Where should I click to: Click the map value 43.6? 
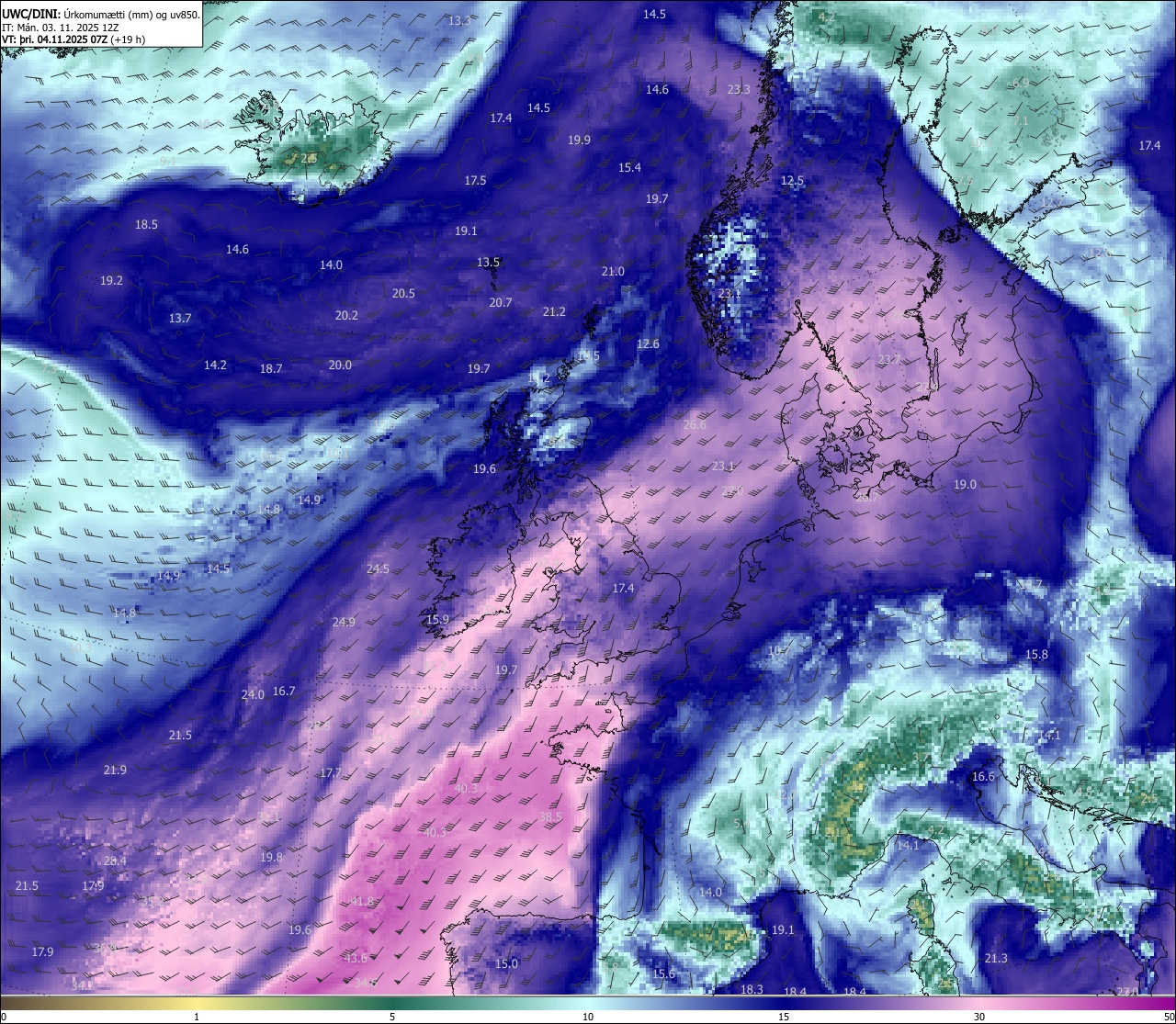tap(356, 959)
